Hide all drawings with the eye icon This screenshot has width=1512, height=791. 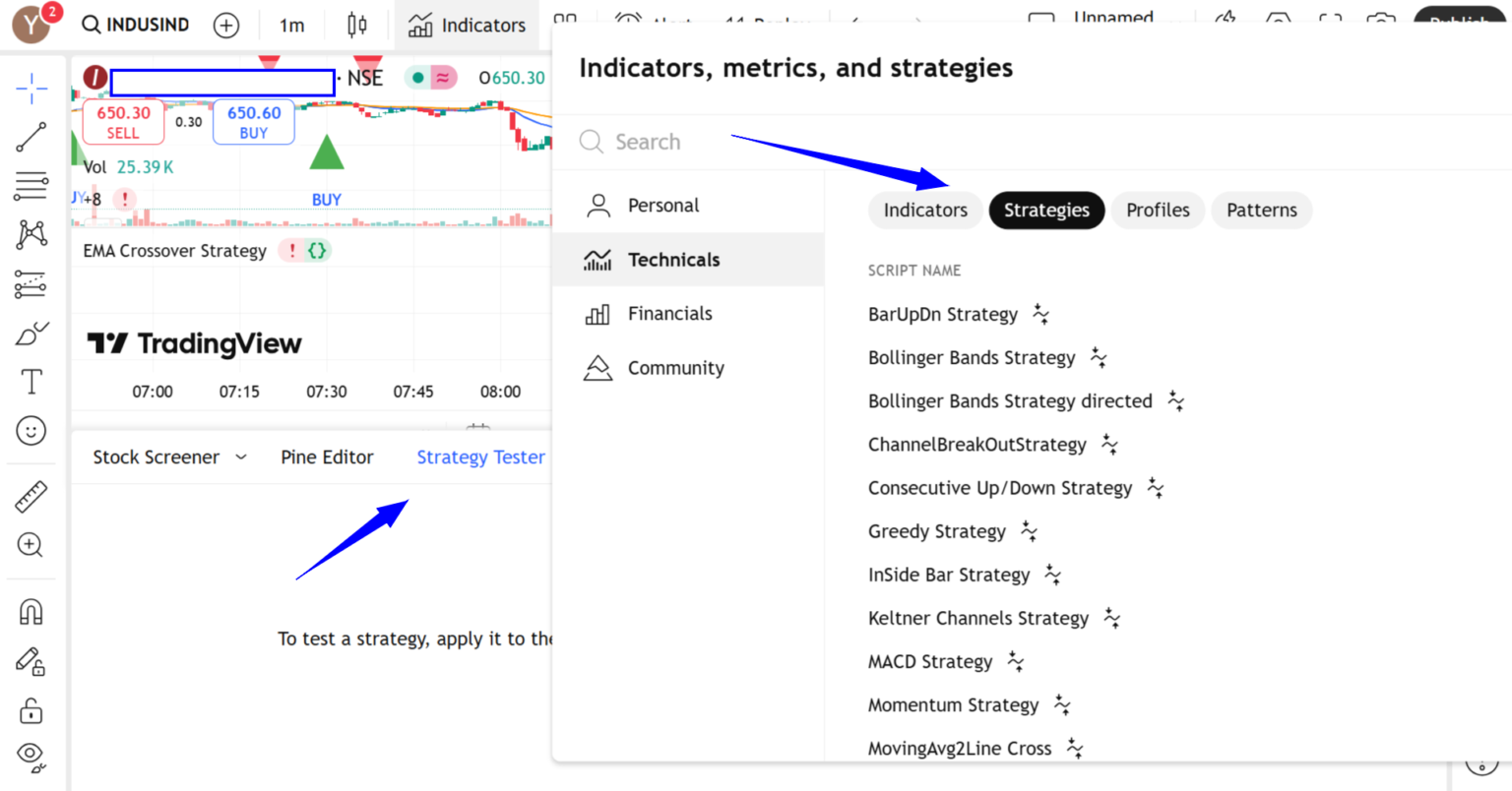point(30,758)
